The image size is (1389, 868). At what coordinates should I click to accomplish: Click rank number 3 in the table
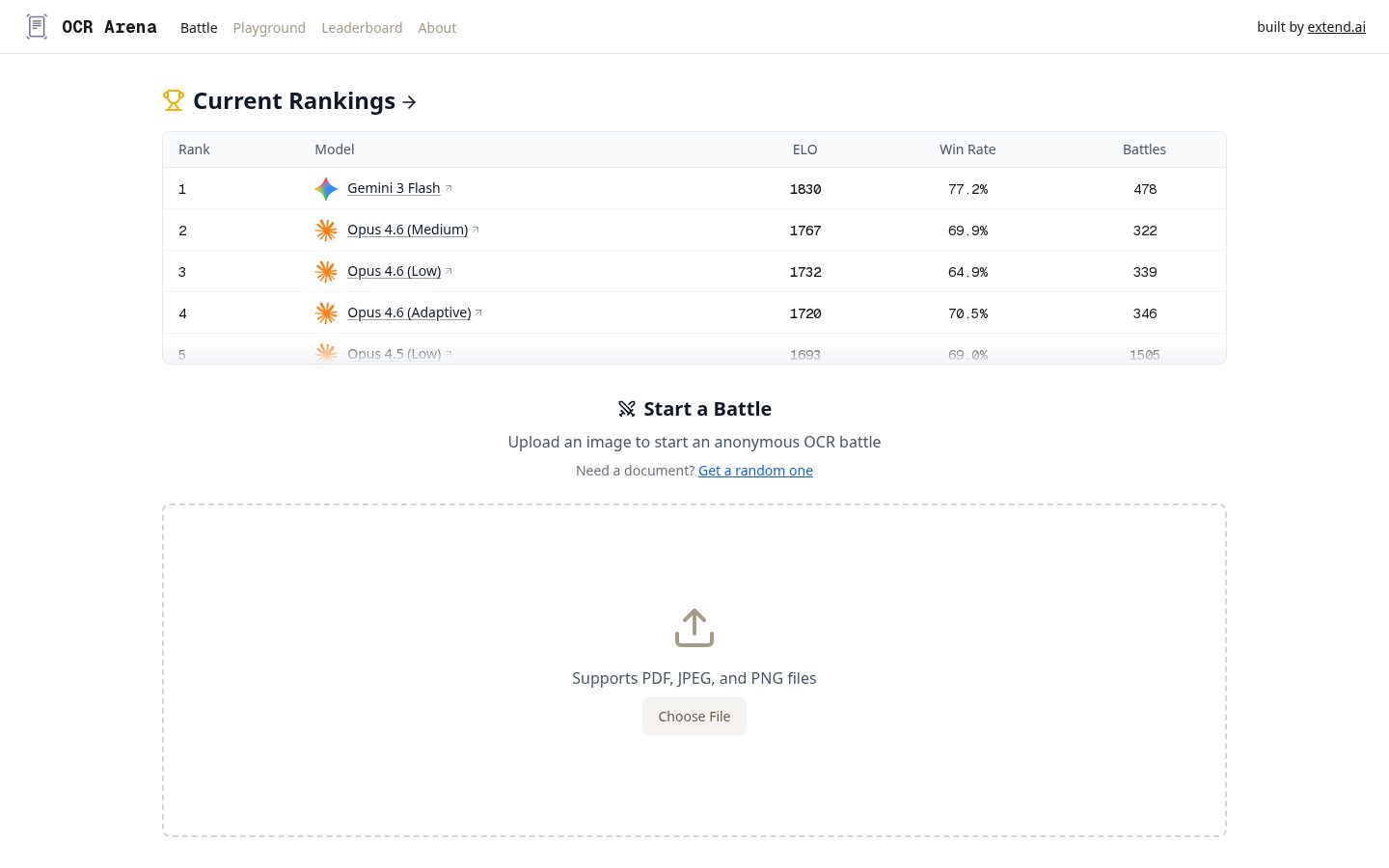point(182,272)
